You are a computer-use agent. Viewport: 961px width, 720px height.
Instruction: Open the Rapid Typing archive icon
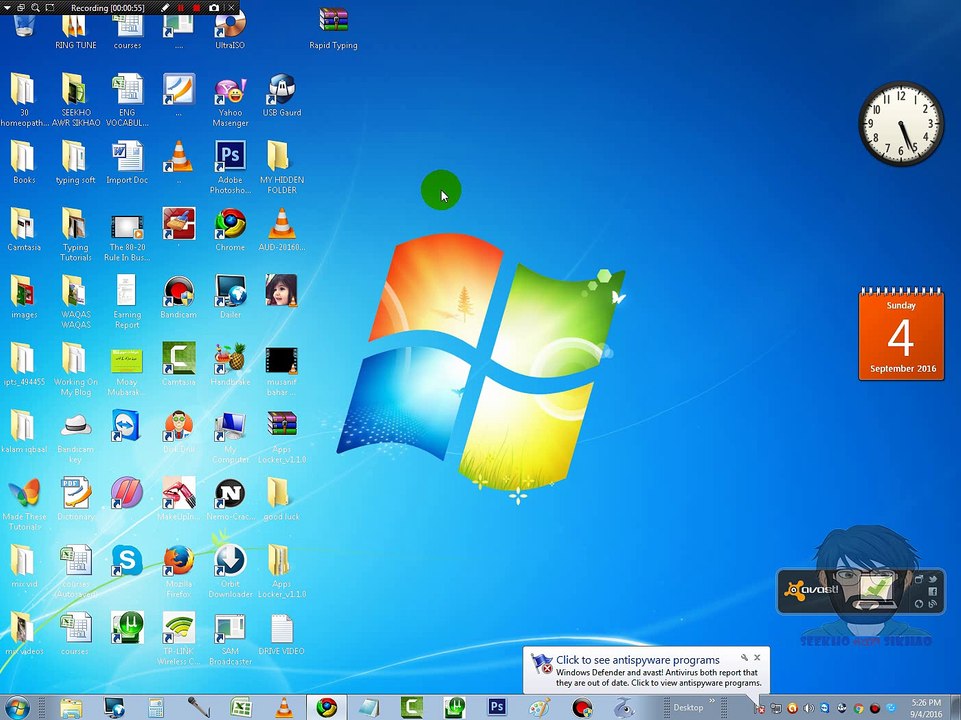[333, 22]
